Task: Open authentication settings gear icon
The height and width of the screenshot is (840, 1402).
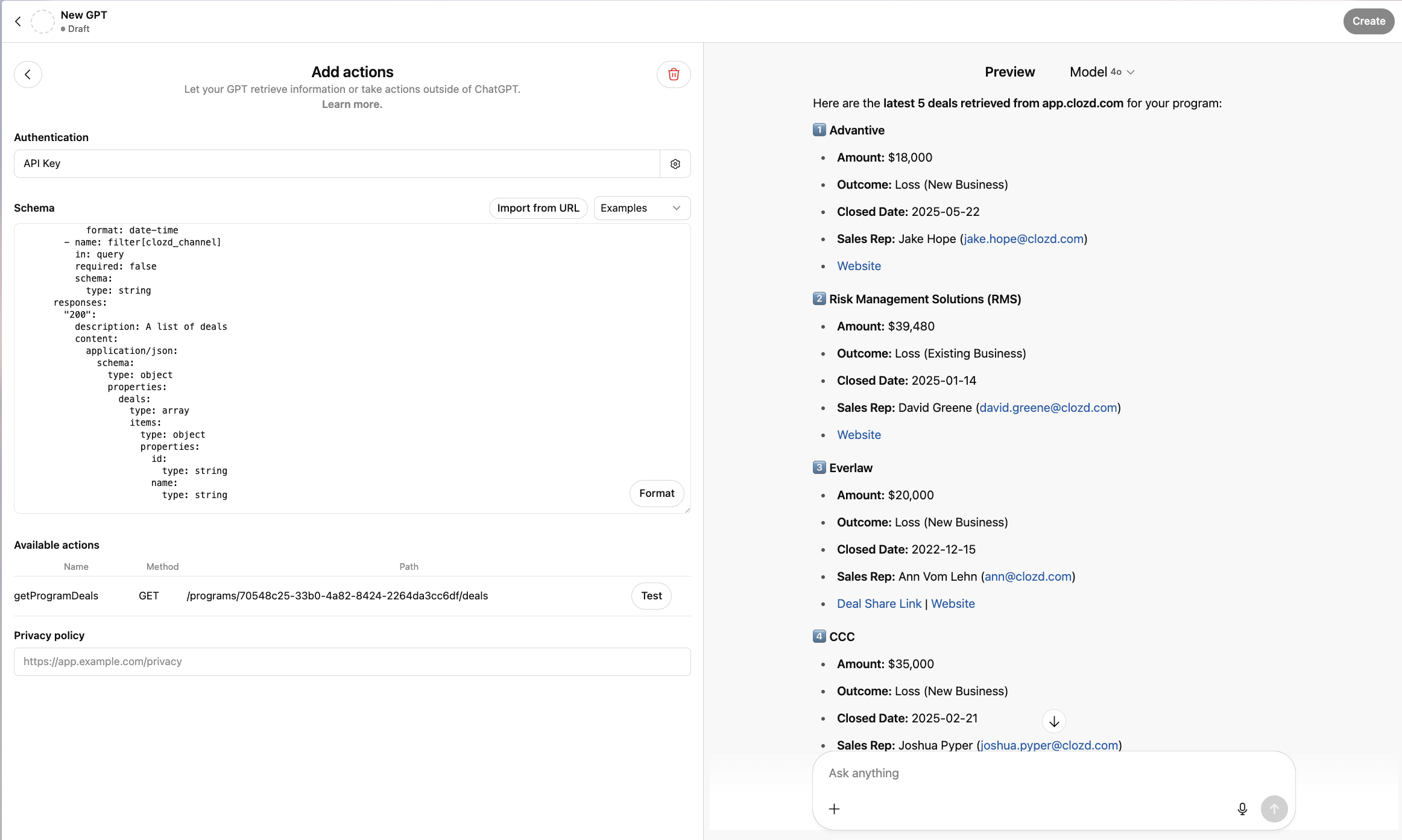Action: click(675, 164)
